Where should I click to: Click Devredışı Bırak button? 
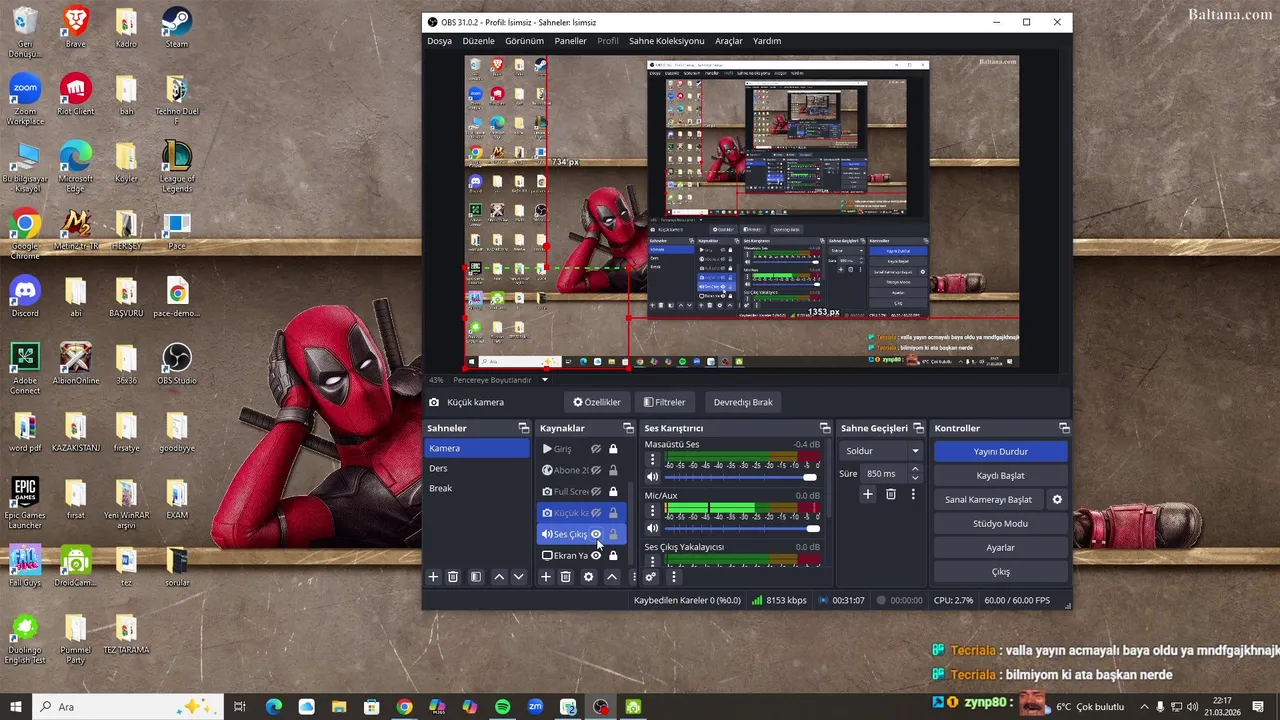pos(743,402)
